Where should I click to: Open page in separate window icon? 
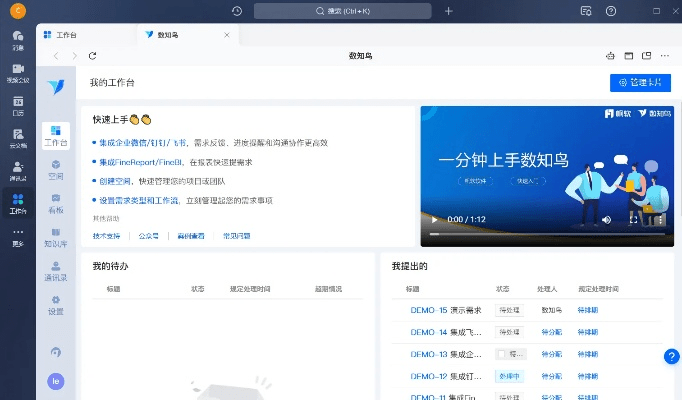click(646, 56)
